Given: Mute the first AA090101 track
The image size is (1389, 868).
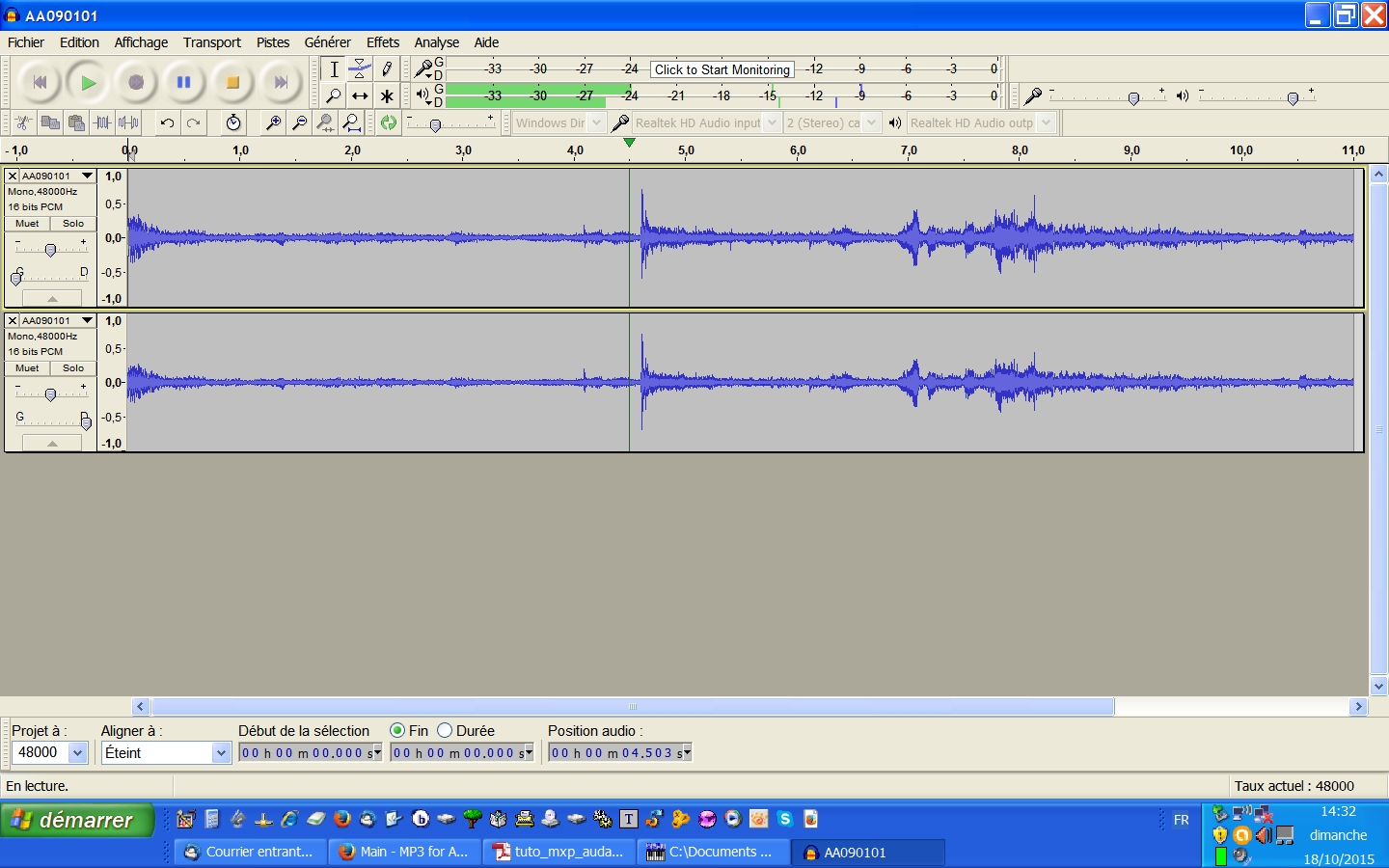Looking at the screenshot, I should 27,224.
